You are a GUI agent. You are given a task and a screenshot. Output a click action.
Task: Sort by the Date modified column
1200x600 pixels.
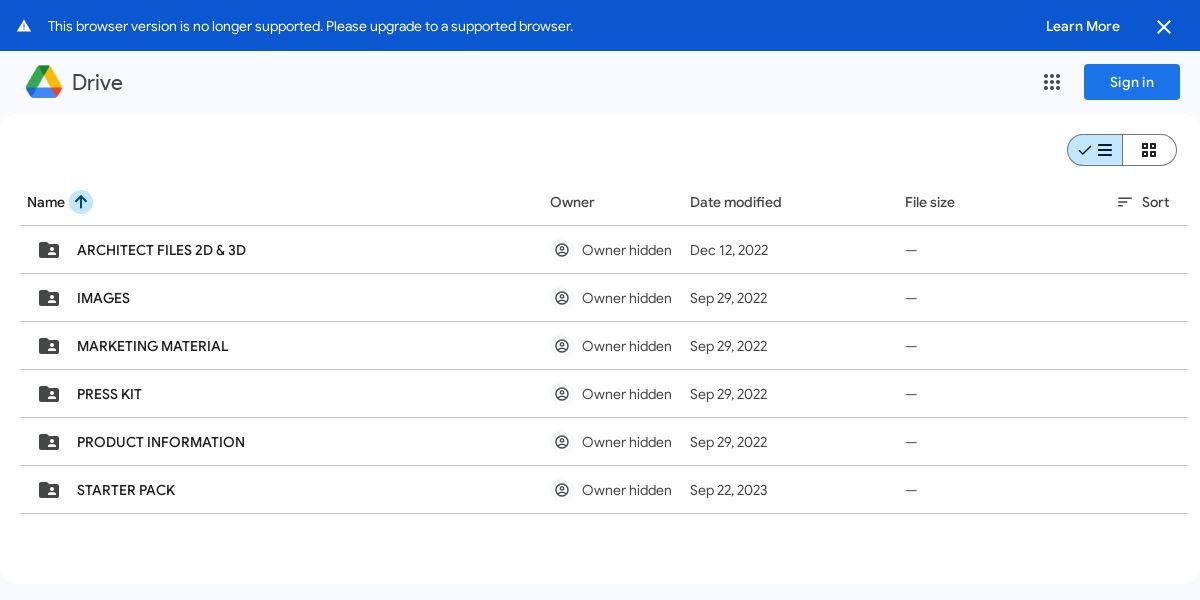735,202
